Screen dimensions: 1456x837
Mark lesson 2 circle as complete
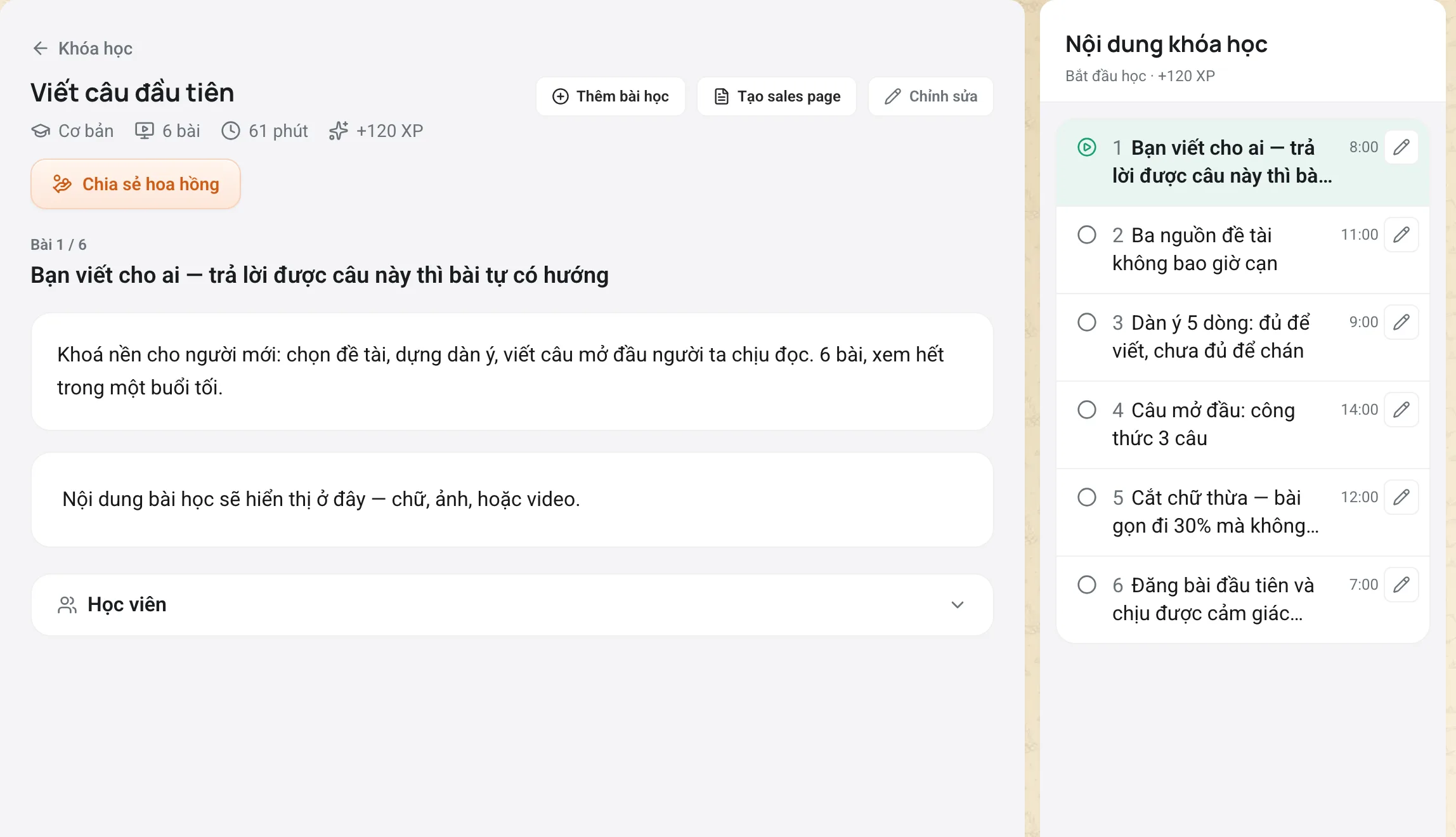click(1087, 235)
